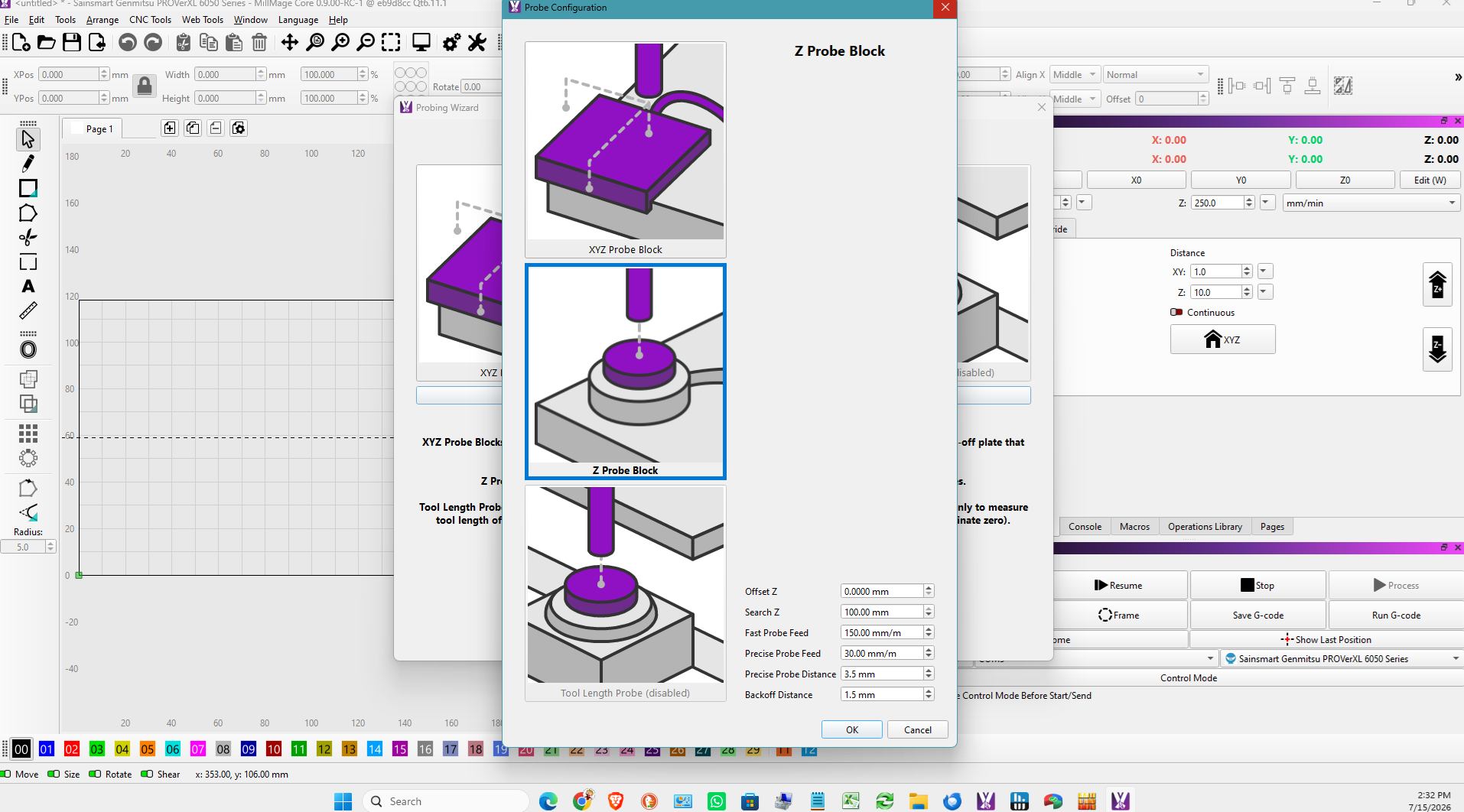Save the project with the floppy icon

(x=72, y=43)
